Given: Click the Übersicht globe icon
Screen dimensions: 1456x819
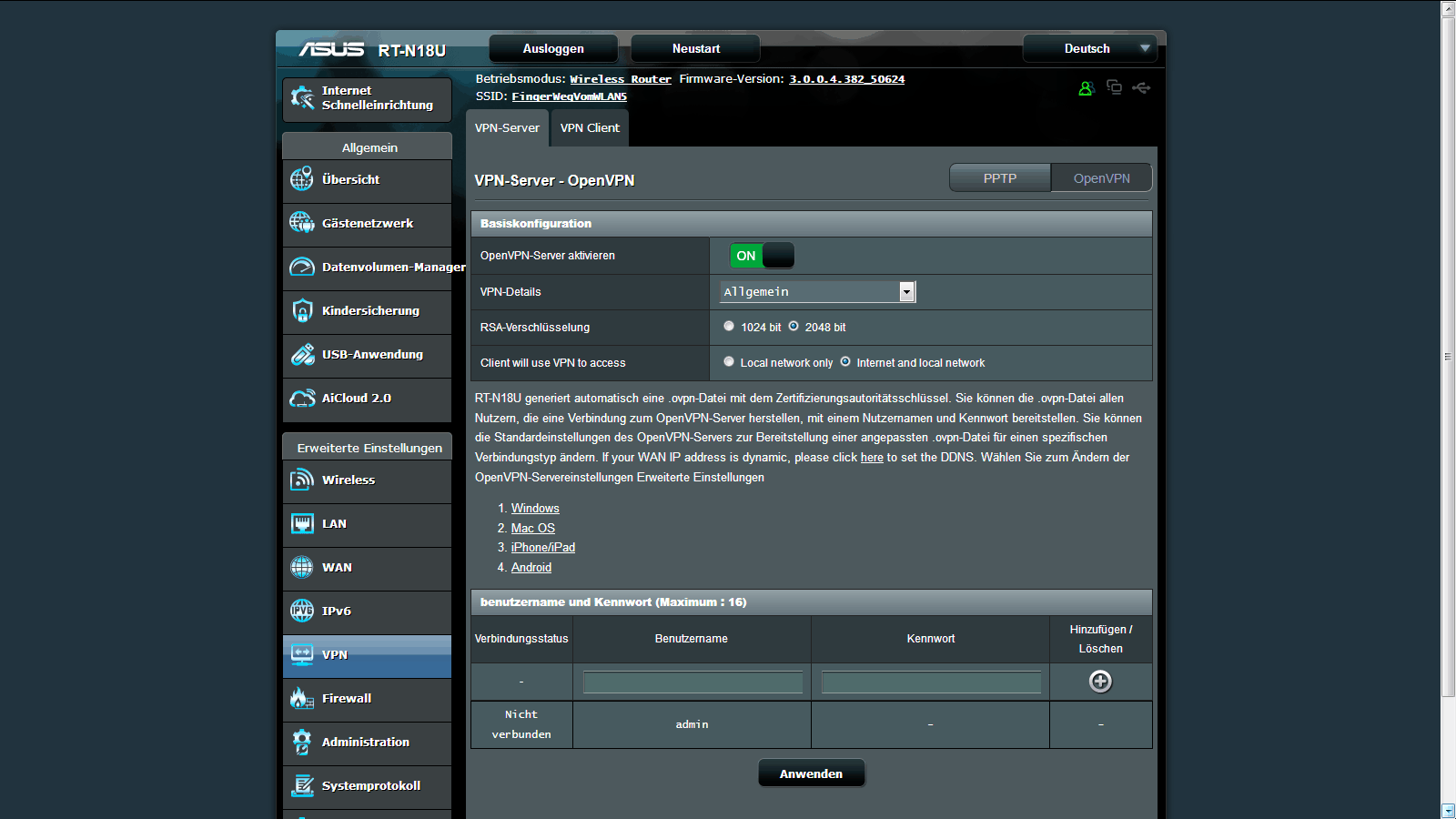Looking at the screenshot, I should (x=302, y=179).
